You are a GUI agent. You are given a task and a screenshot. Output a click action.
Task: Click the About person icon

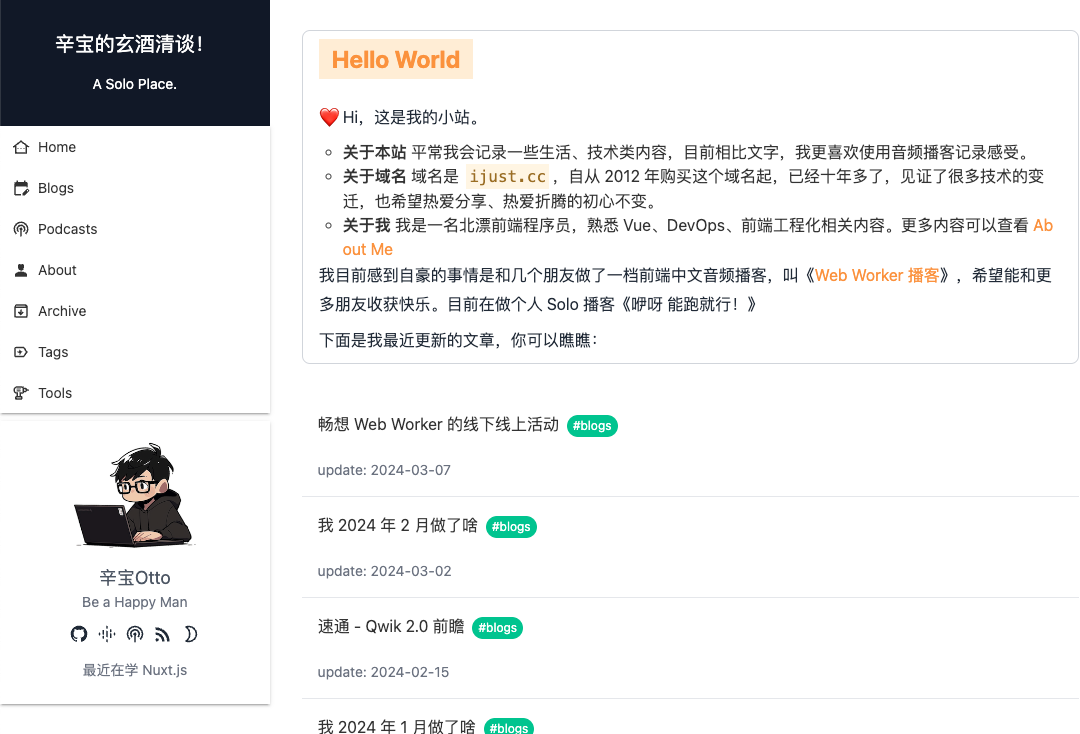tap(21, 270)
